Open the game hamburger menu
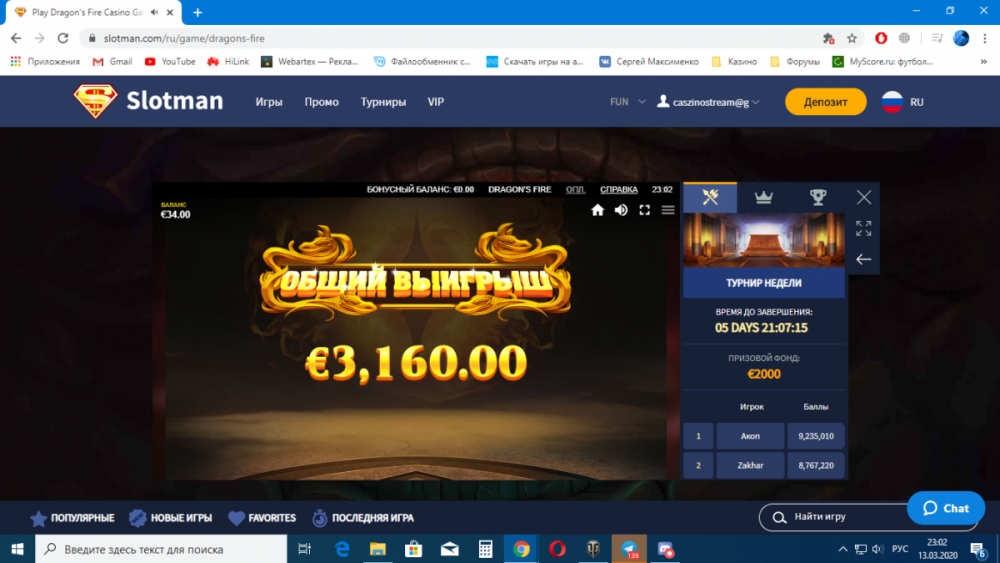The height and width of the screenshot is (563, 1000). click(668, 210)
